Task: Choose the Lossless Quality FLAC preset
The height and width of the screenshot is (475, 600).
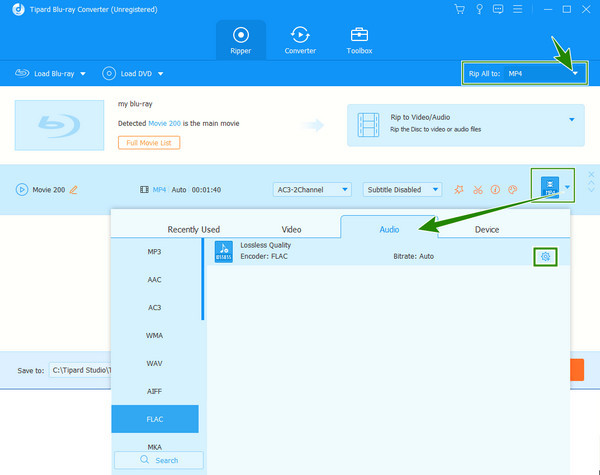Action: (x=388, y=251)
